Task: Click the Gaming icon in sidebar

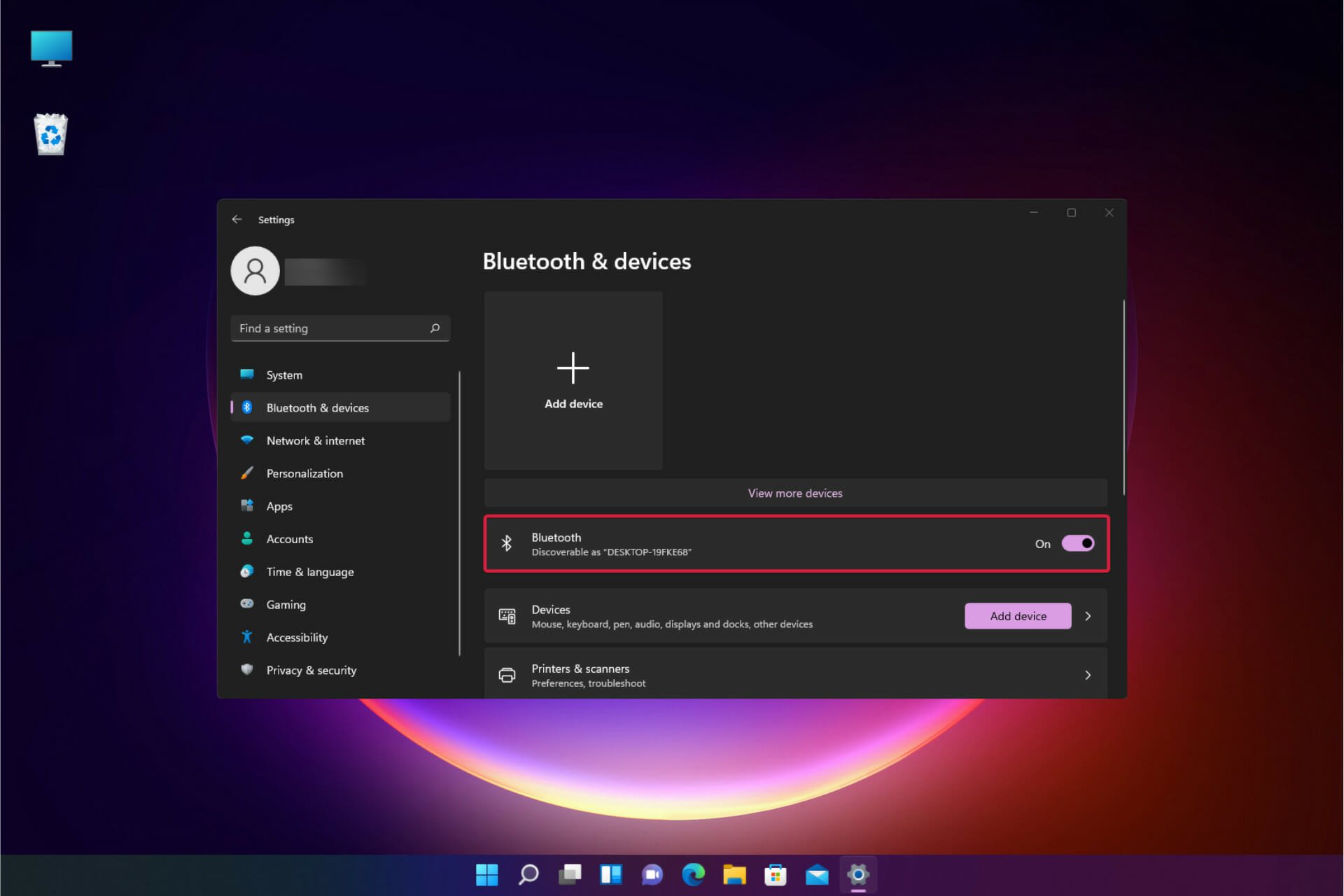Action: coord(247,604)
